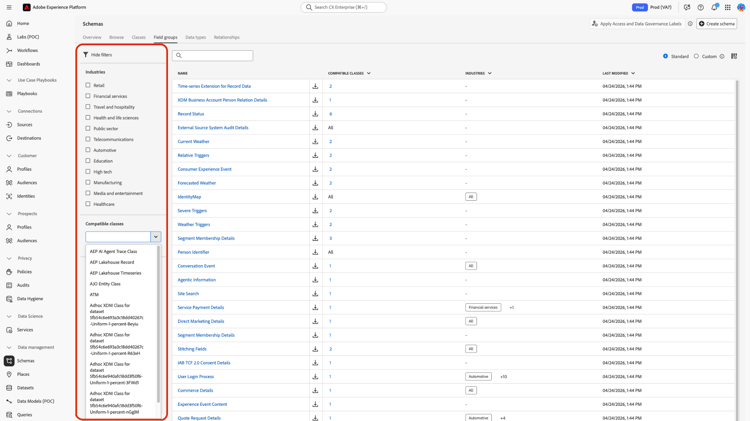
Task: Click the Home sidebar icon
Action: [x=9, y=23]
